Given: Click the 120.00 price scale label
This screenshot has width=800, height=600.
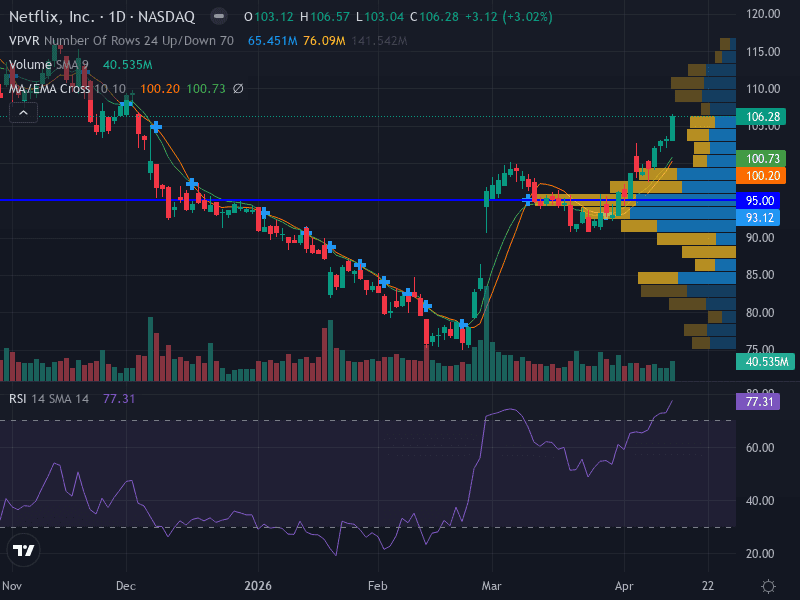Looking at the screenshot, I should (x=763, y=14).
